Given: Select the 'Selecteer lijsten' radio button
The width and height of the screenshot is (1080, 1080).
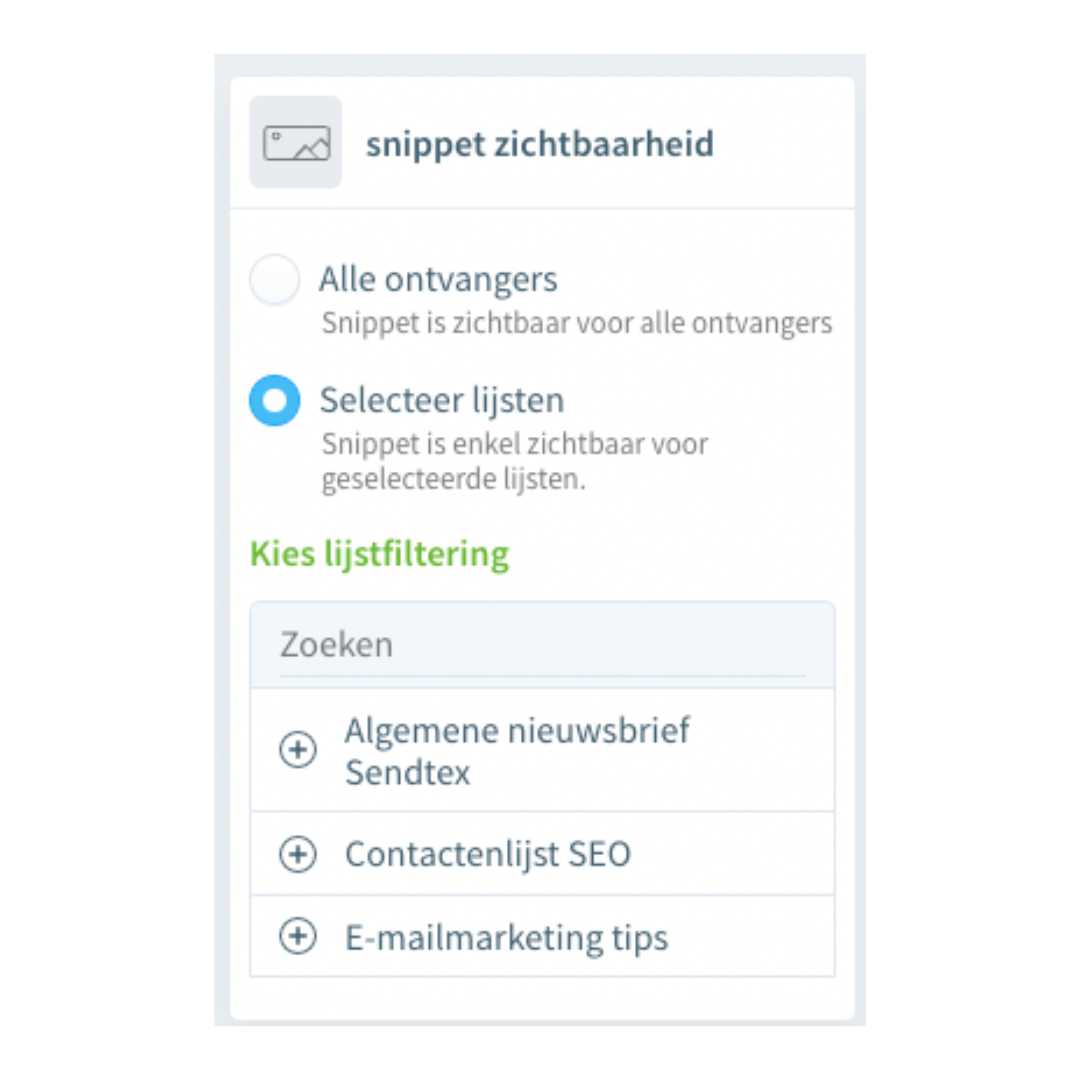Looking at the screenshot, I should click(x=274, y=400).
